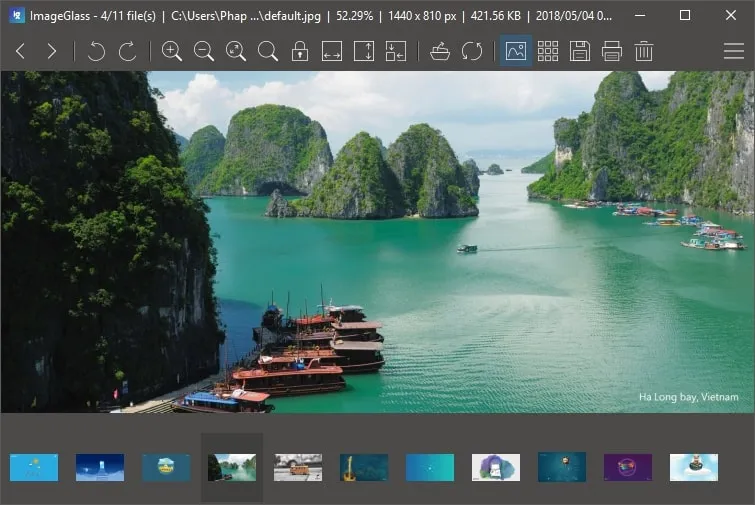Rotate image clockwise
The width and height of the screenshot is (755, 505).
tap(128, 51)
